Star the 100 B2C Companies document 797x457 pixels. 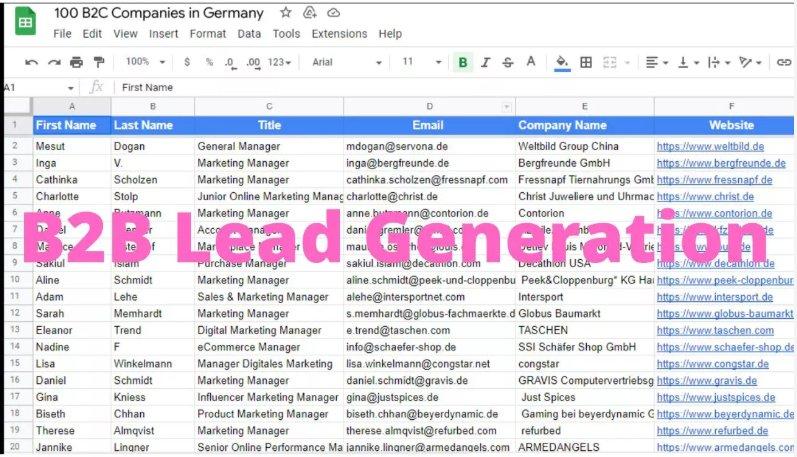point(286,12)
